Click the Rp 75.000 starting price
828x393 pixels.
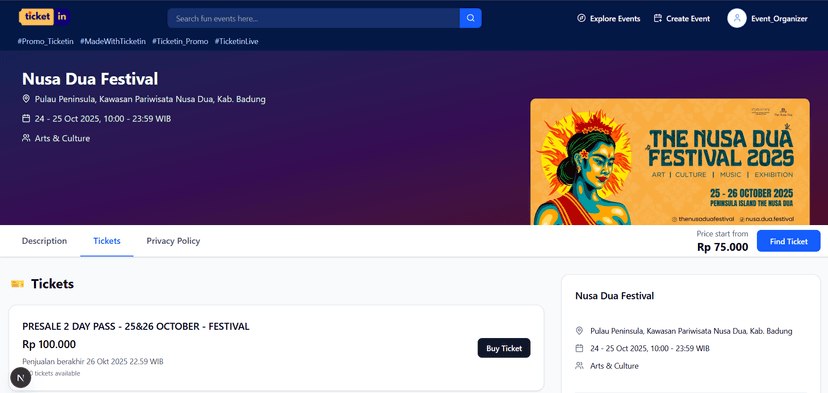722,247
